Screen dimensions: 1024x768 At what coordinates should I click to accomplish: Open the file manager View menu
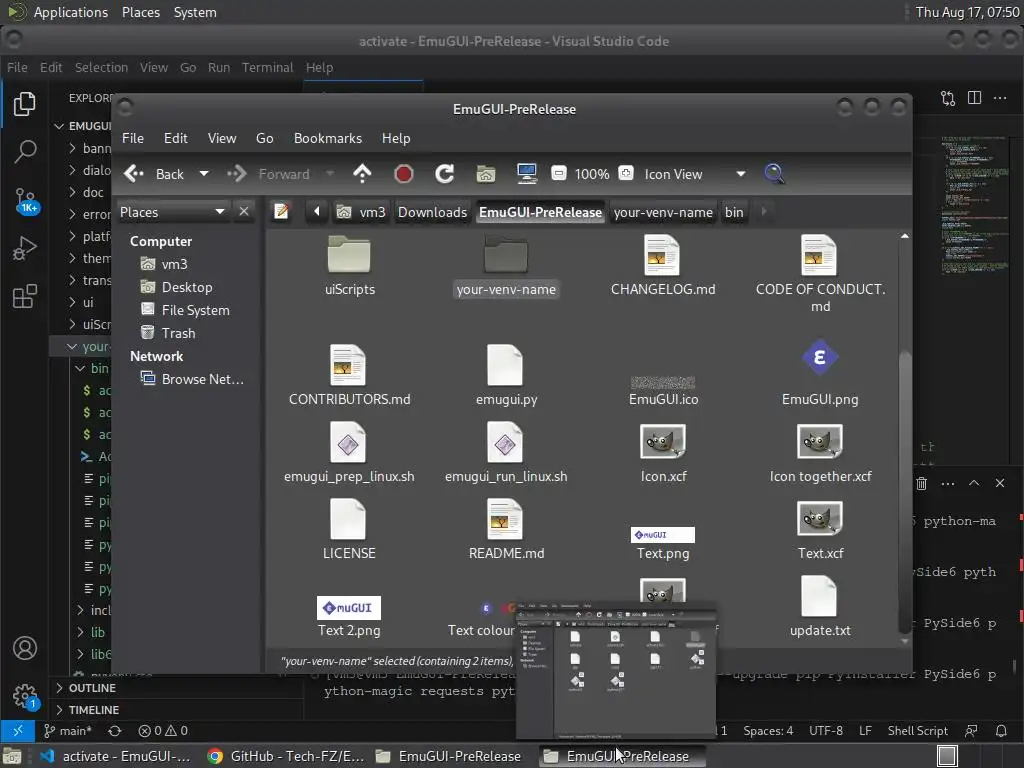(221, 138)
